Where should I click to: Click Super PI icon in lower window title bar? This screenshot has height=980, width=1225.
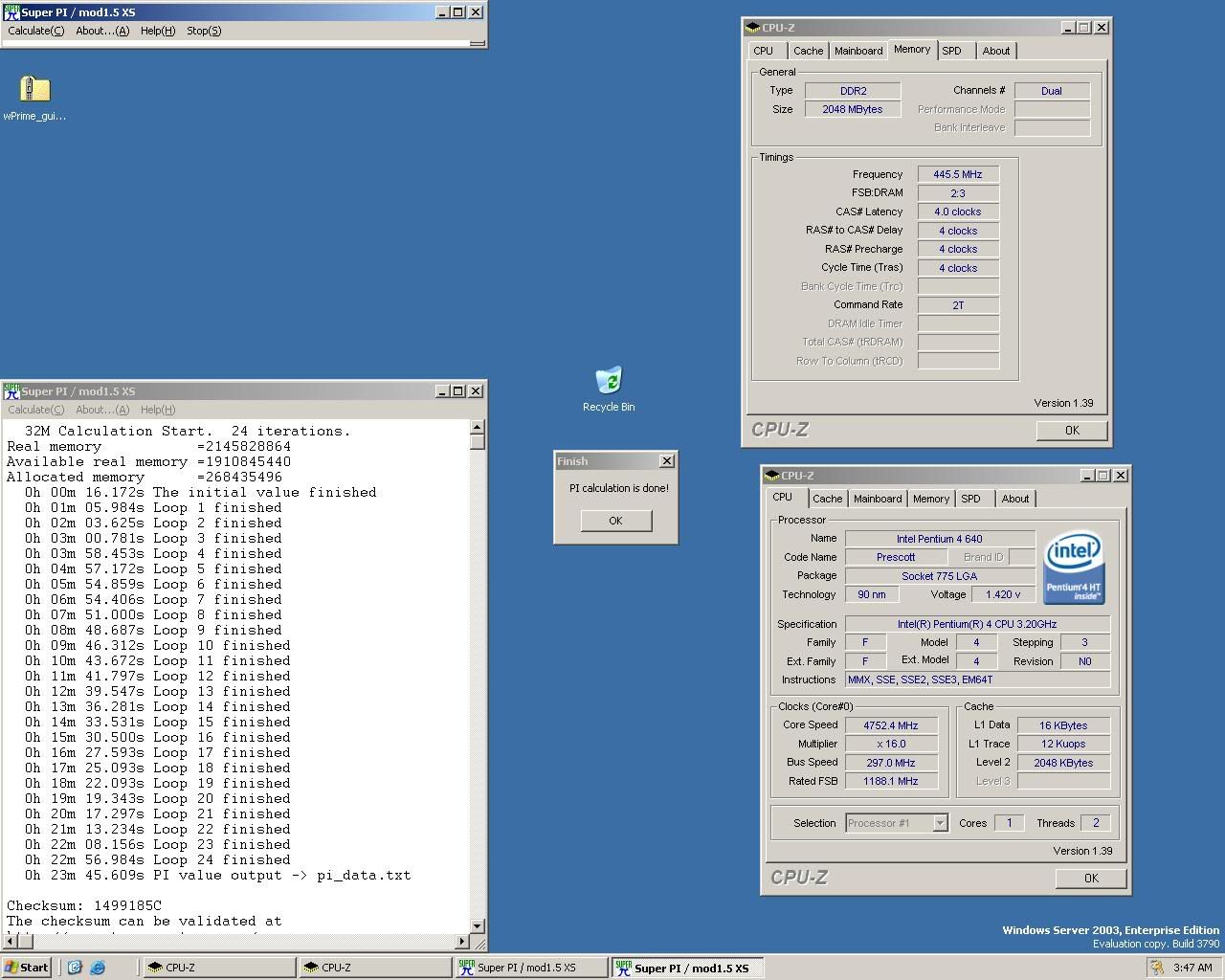11,390
